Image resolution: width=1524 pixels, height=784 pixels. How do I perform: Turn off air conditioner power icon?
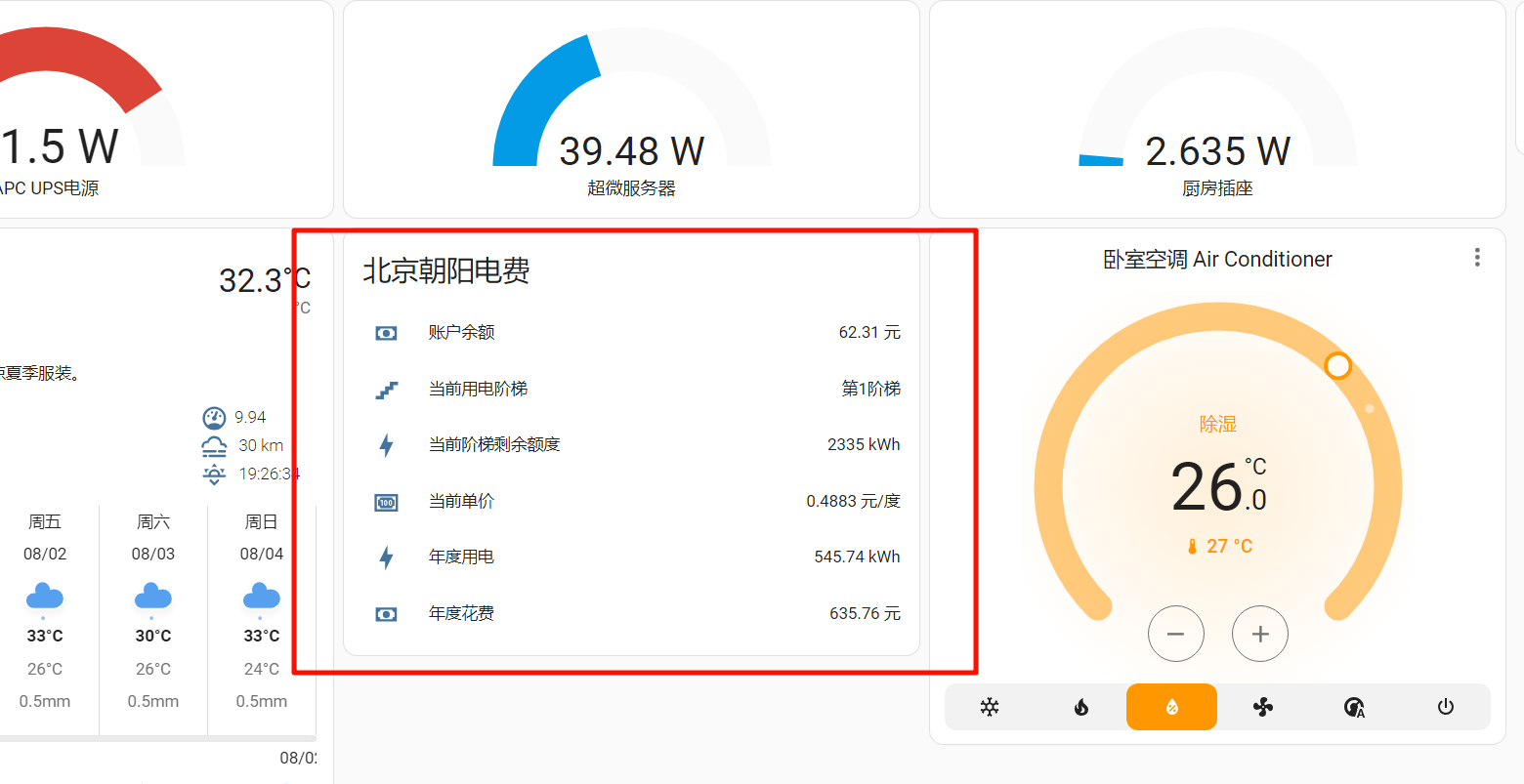click(x=1446, y=707)
